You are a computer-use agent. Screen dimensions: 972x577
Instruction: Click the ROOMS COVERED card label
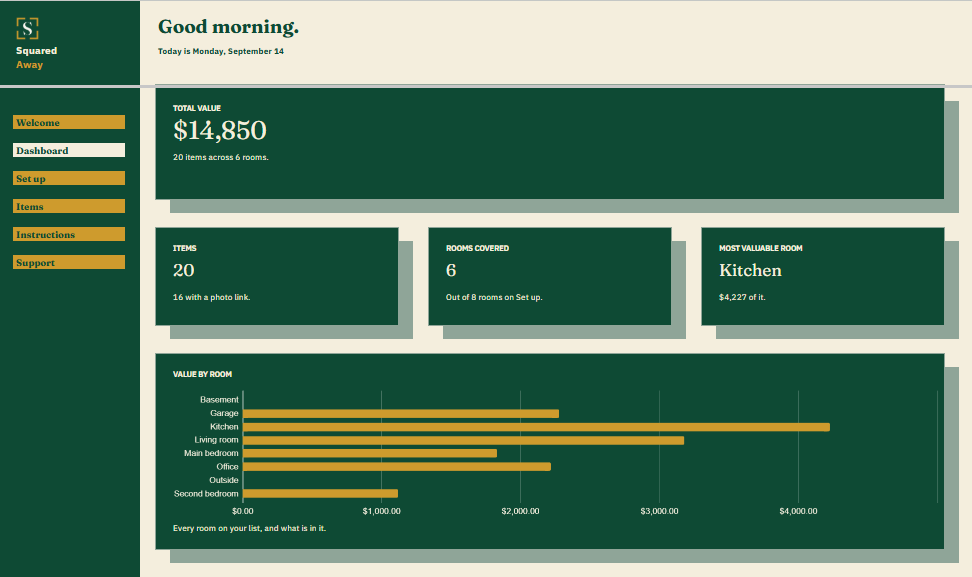pos(477,249)
